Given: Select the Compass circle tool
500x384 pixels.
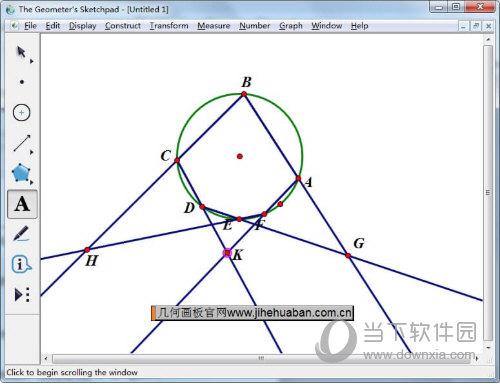Looking at the screenshot, I should pos(21,113).
